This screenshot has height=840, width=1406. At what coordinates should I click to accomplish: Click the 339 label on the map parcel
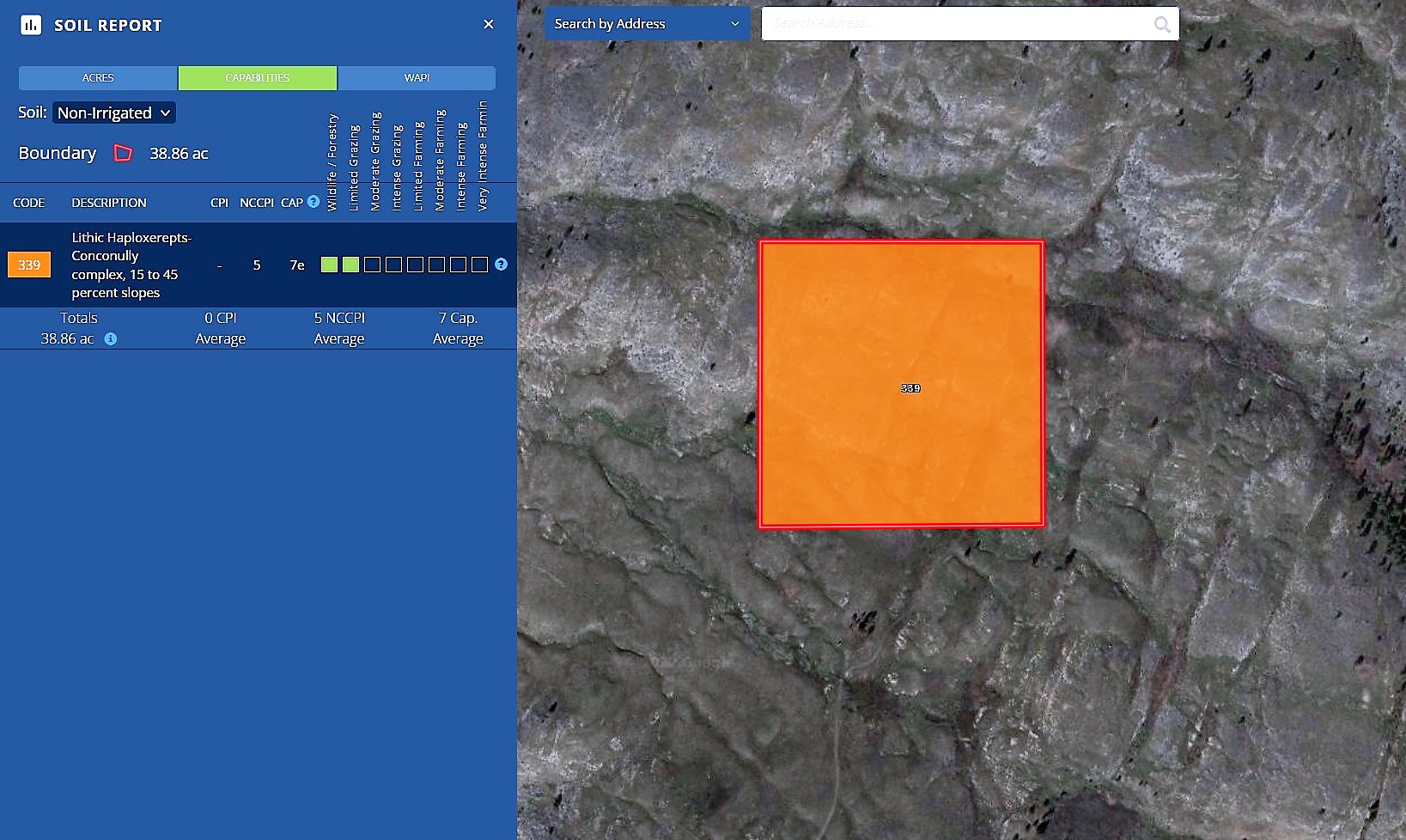point(910,388)
